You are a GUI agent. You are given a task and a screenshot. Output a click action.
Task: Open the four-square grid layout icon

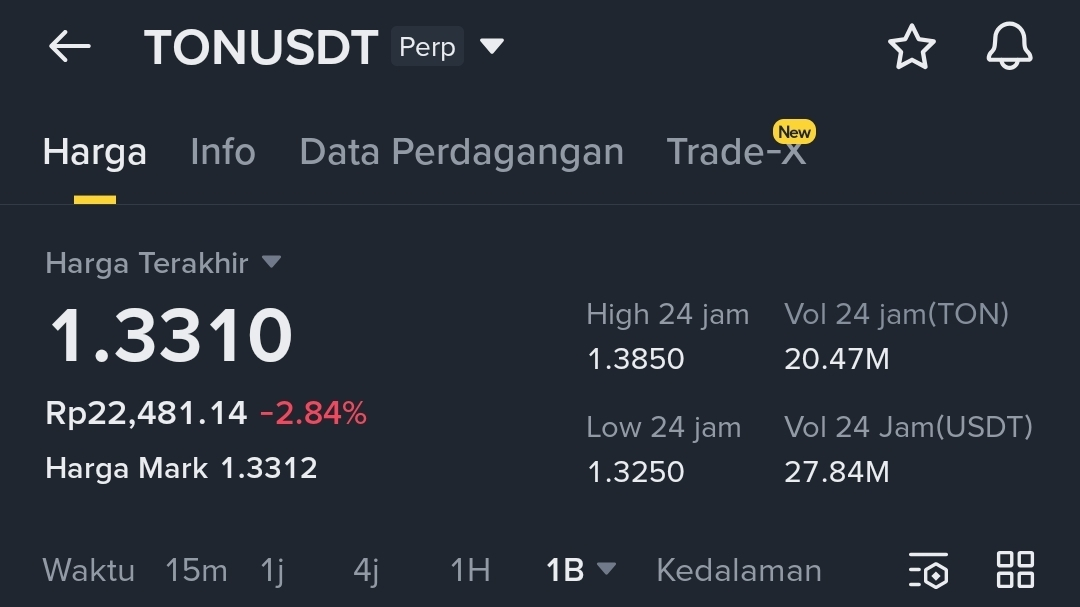[x=1015, y=570]
